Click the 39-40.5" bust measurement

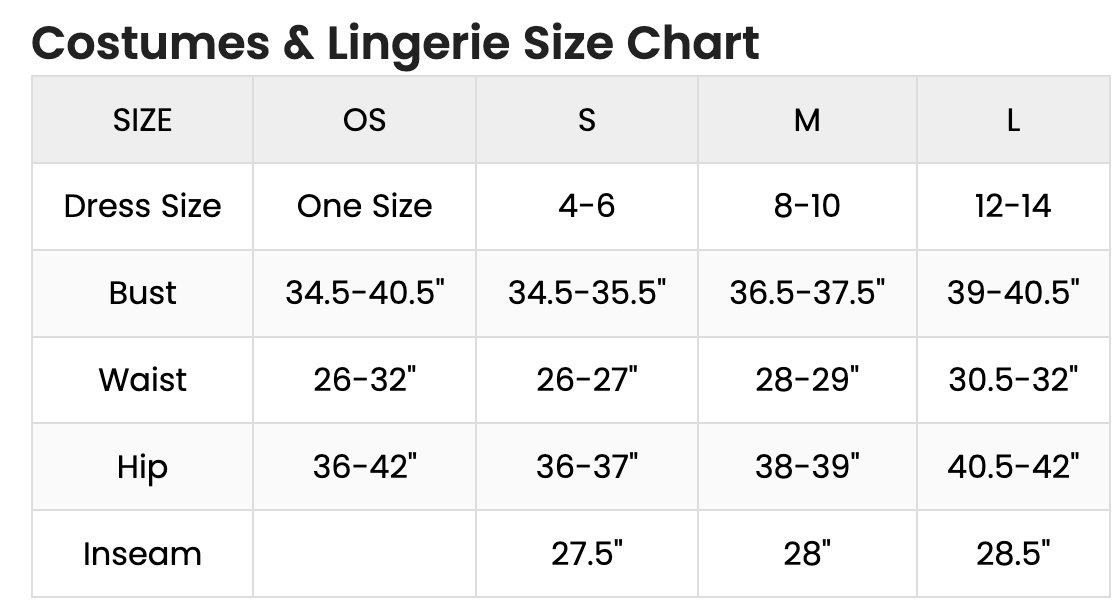(x=1013, y=293)
